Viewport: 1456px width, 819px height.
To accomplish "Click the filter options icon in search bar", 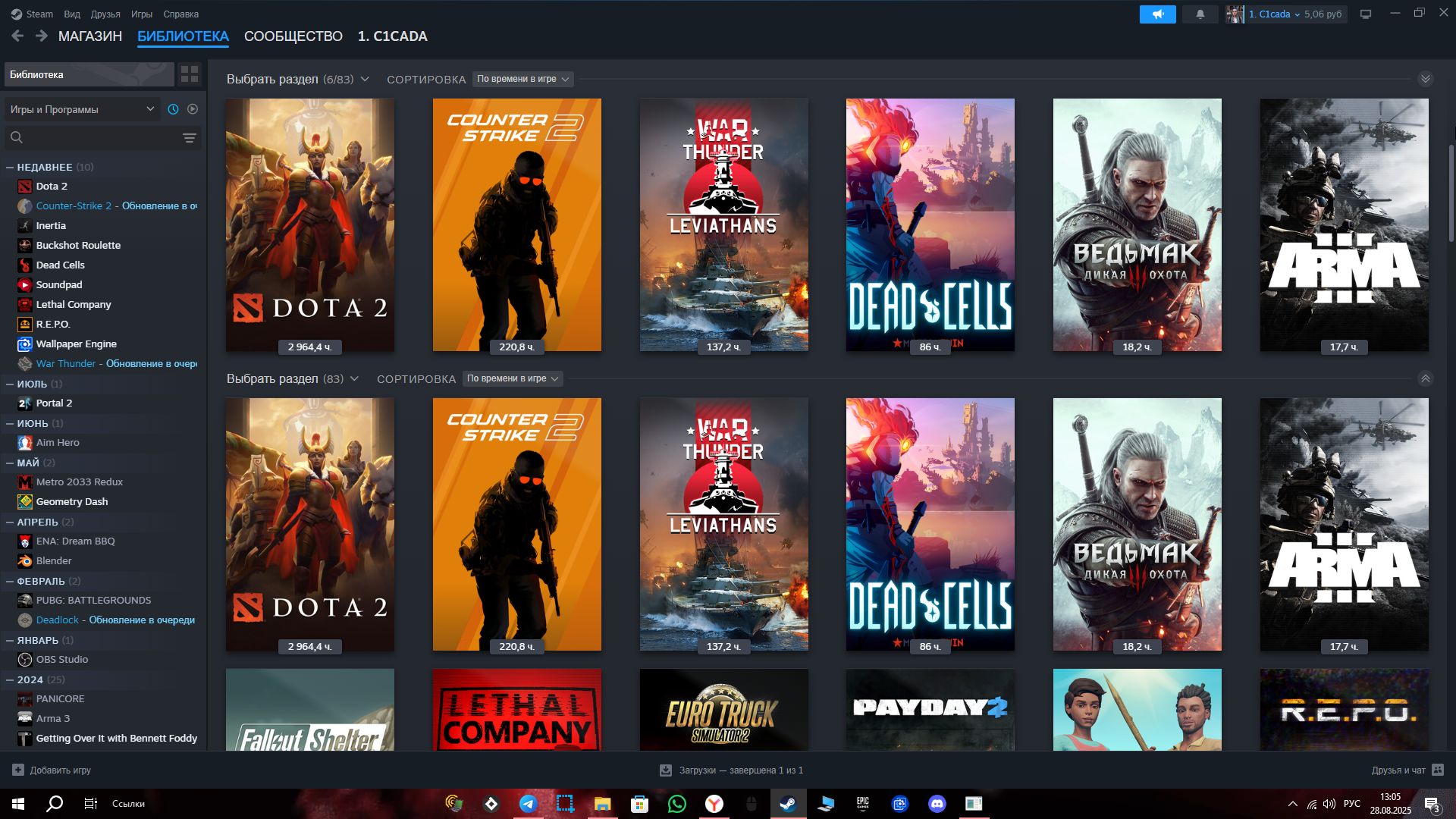I will pos(190,137).
